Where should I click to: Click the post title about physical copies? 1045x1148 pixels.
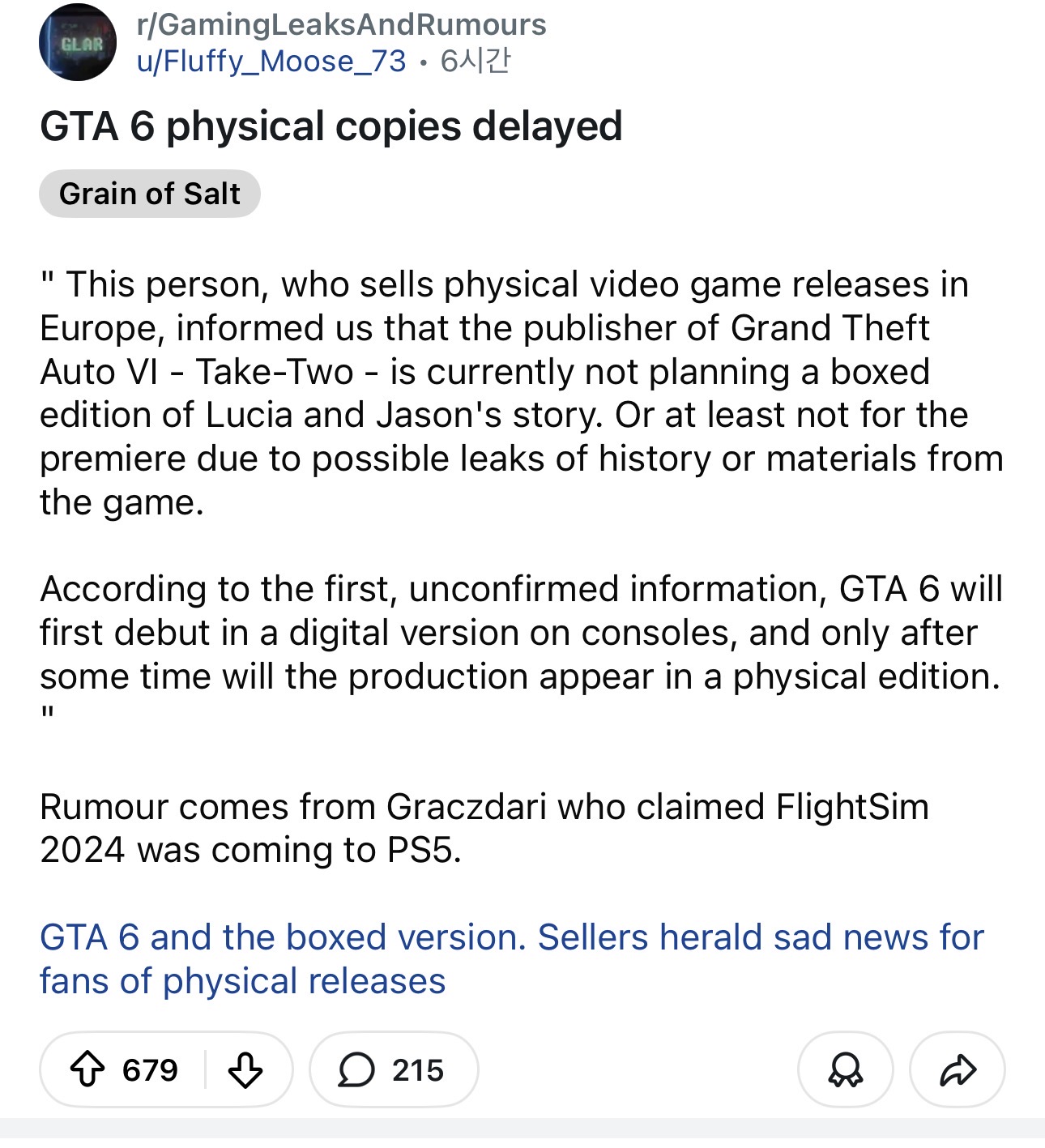click(331, 126)
